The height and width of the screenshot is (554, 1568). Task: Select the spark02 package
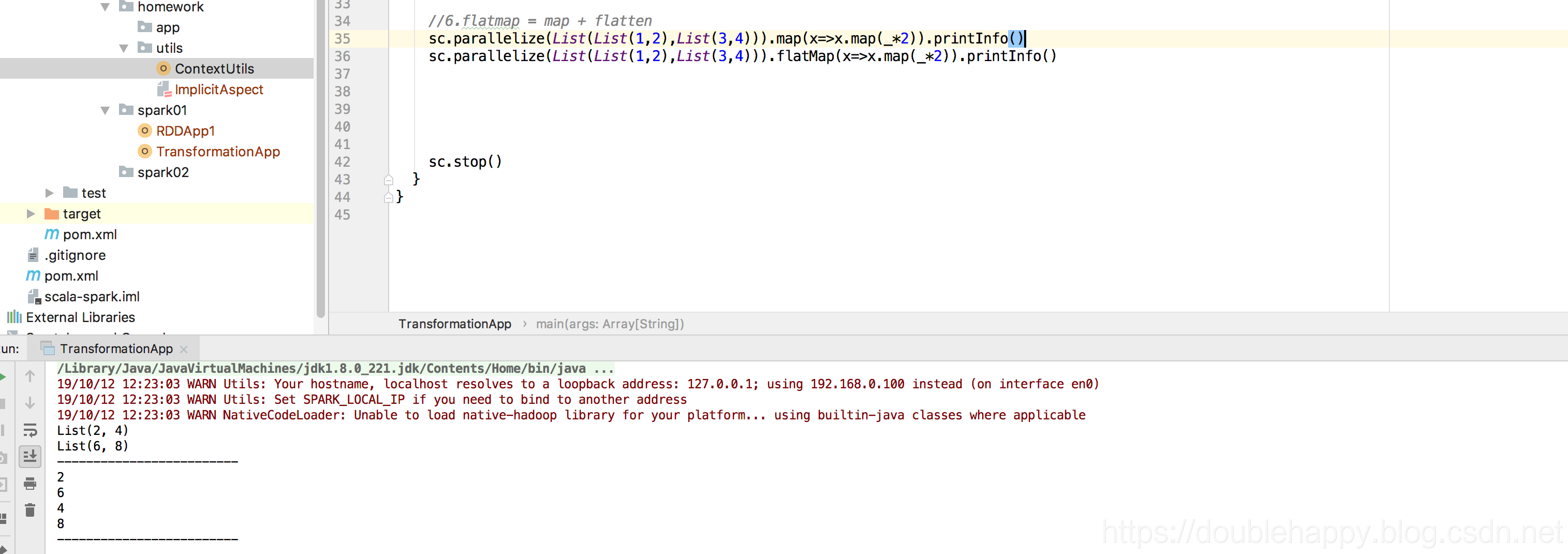163,172
